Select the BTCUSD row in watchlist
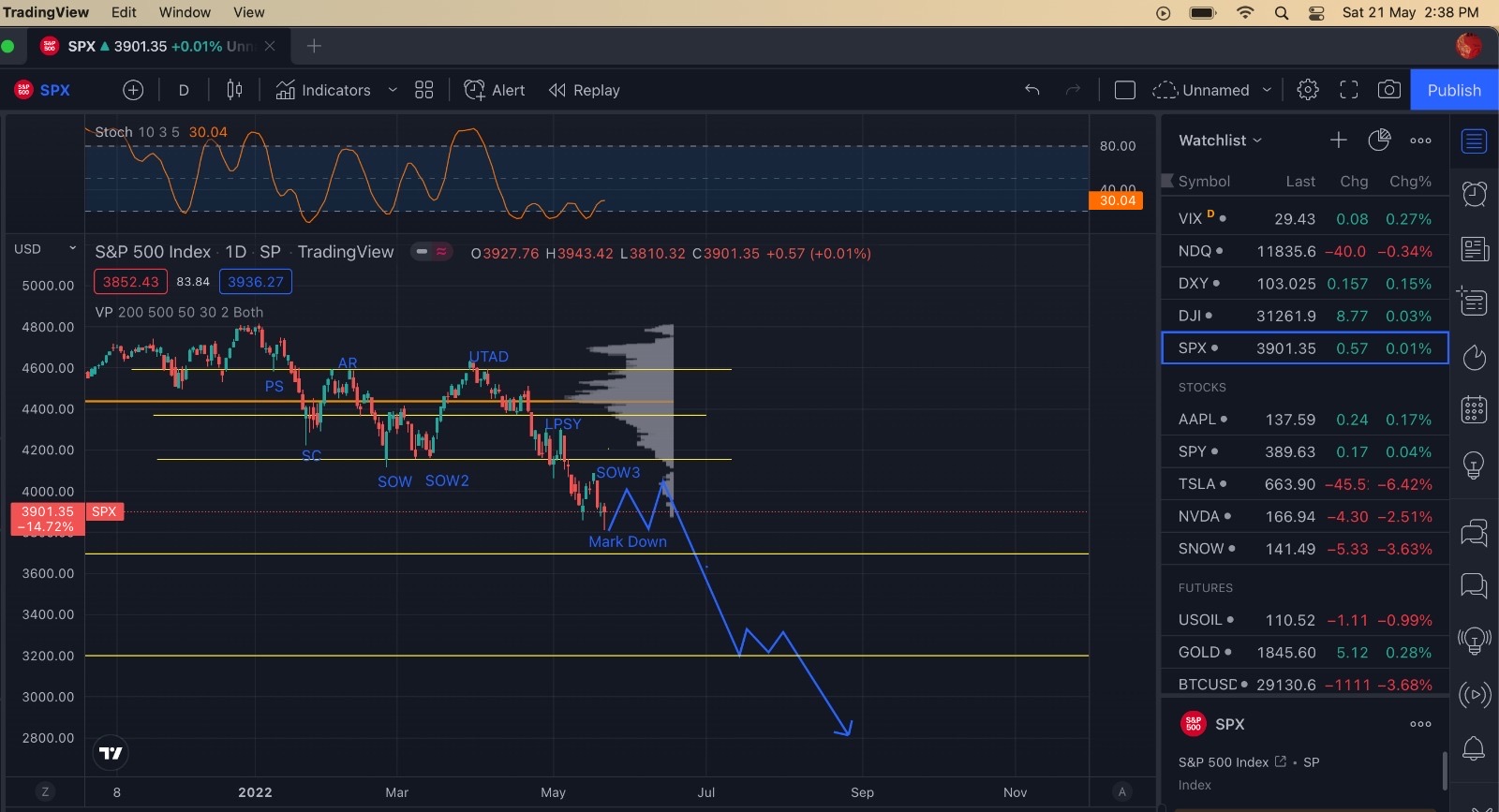Image resolution: width=1499 pixels, height=812 pixels. (x=1305, y=685)
